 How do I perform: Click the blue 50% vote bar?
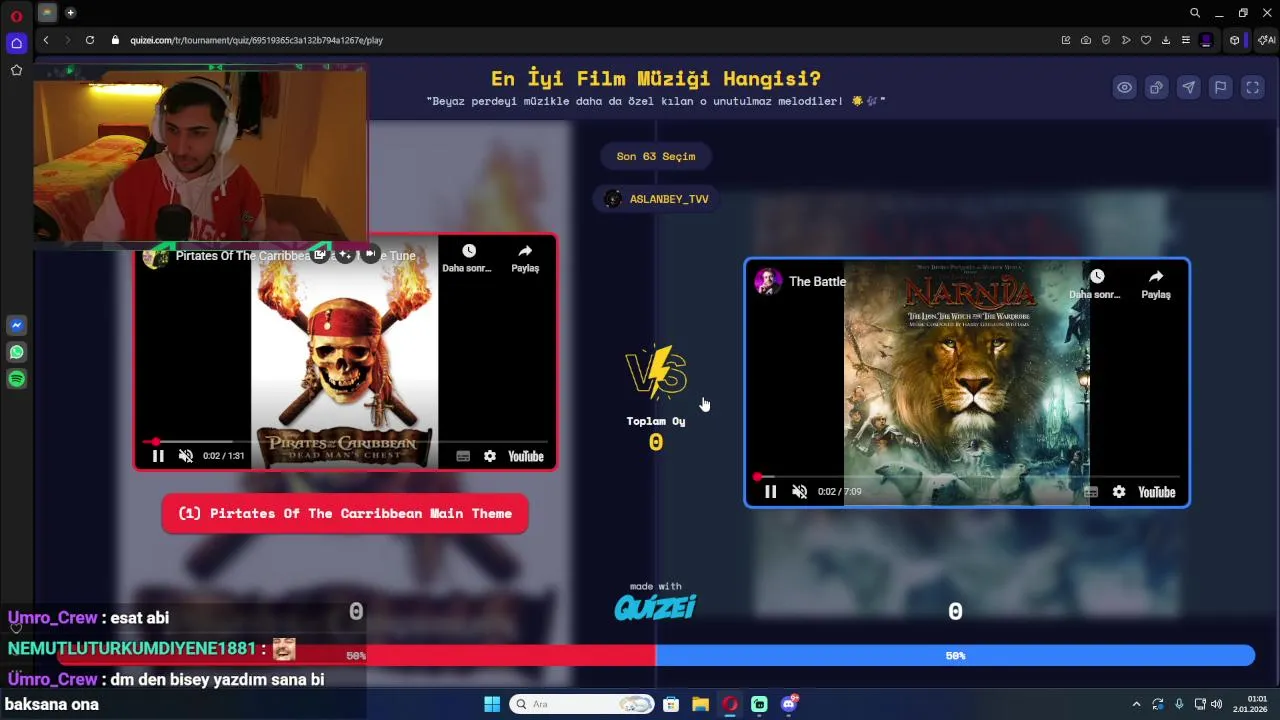point(955,656)
